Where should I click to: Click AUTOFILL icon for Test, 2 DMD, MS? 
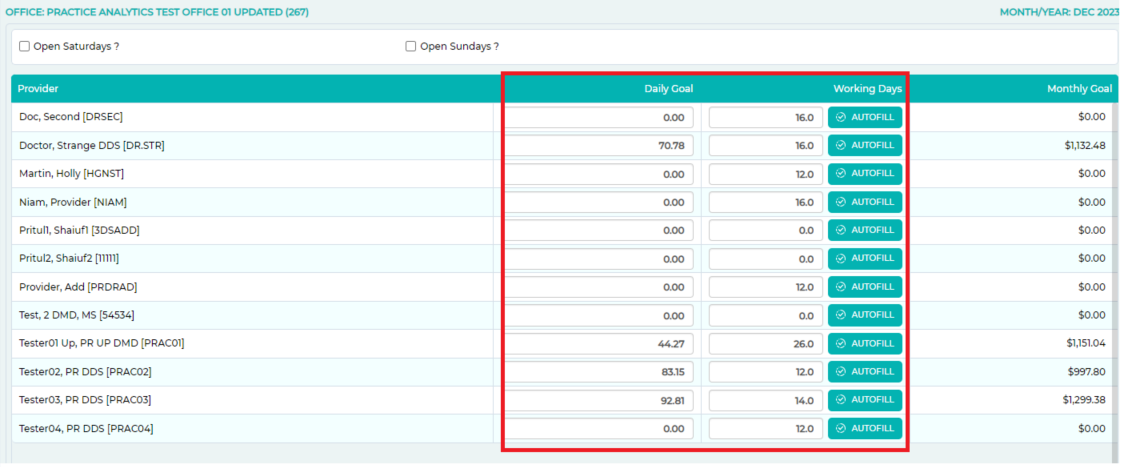[x=841, y=315]
